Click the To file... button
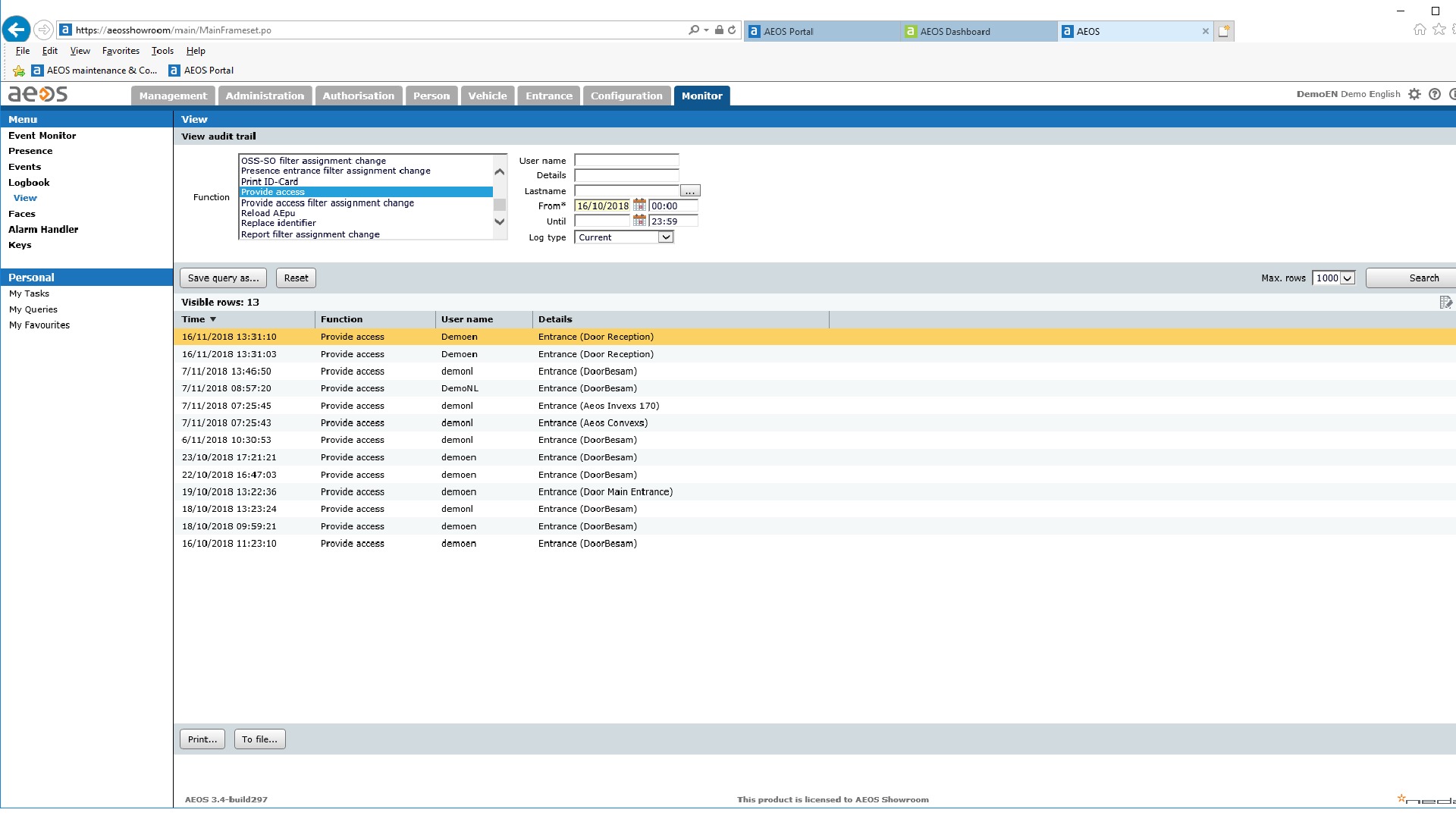 [x=259, y=739]
